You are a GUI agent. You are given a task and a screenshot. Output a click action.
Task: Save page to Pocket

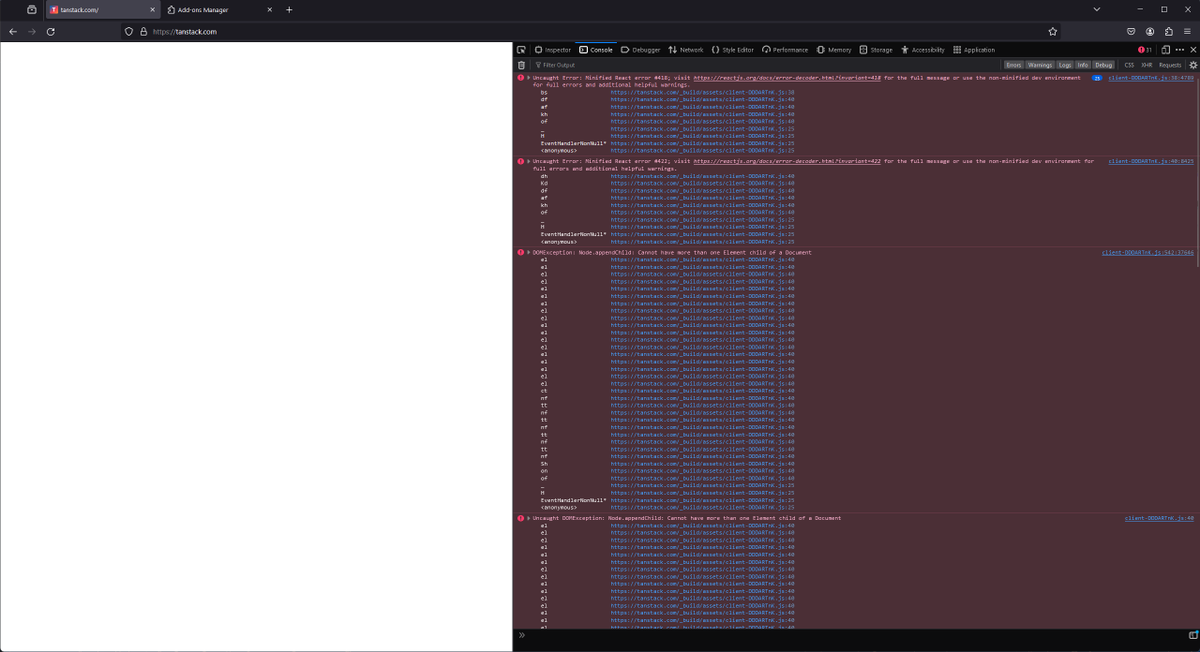(1132, 32)
